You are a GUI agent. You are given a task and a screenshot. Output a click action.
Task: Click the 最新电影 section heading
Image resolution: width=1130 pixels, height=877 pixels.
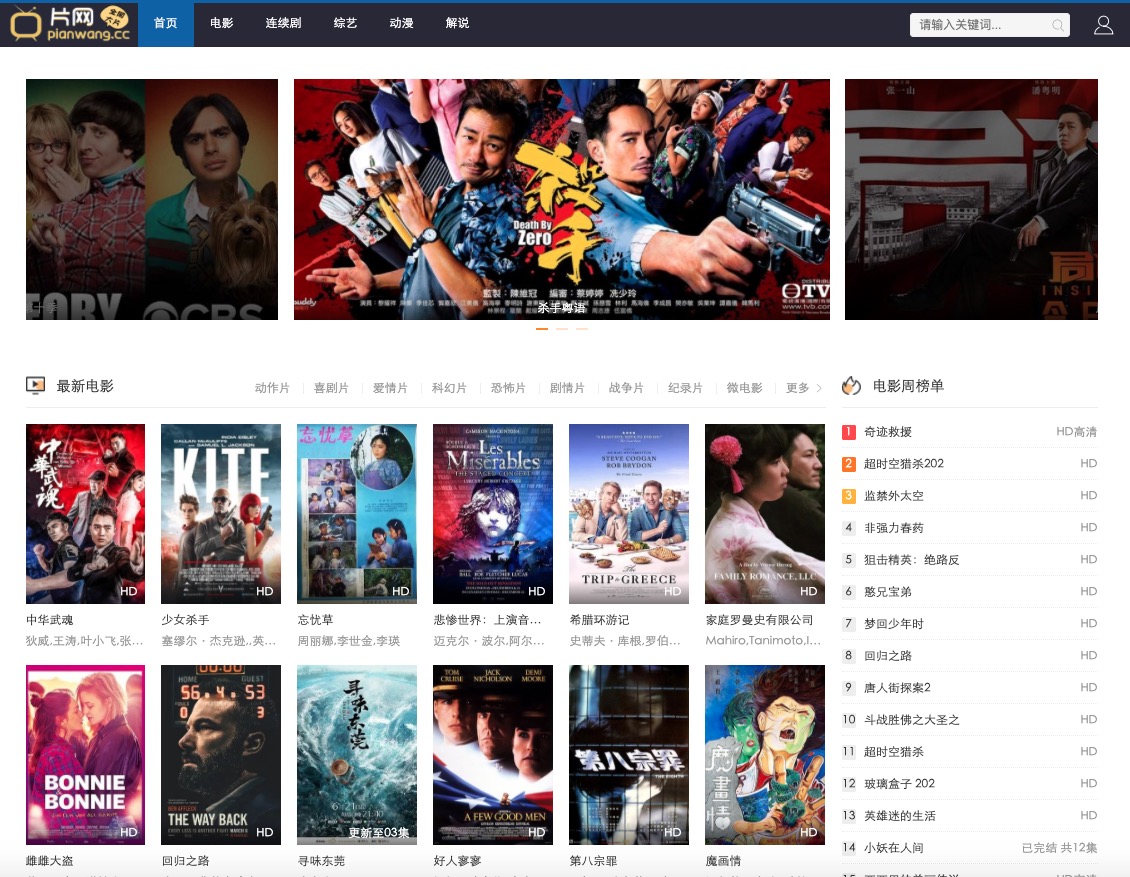(x=85, y=386)
